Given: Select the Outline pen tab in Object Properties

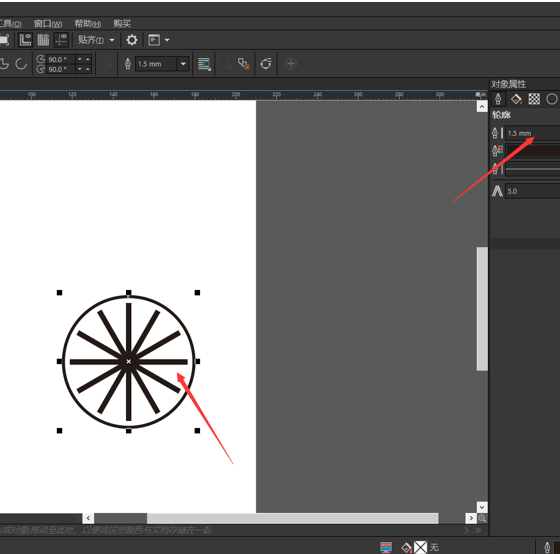Looking at the screenshot, I should [x=498, y=99].
